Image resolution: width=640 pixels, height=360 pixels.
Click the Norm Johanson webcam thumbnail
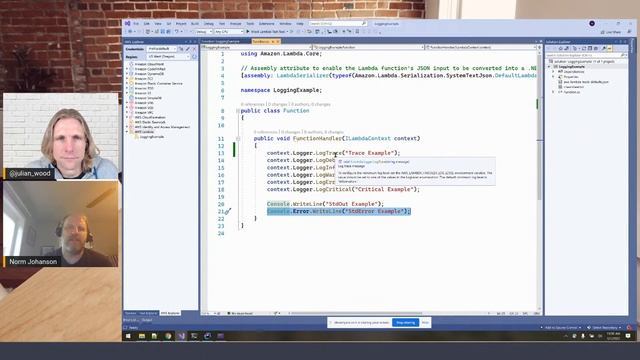pos(60,224)
